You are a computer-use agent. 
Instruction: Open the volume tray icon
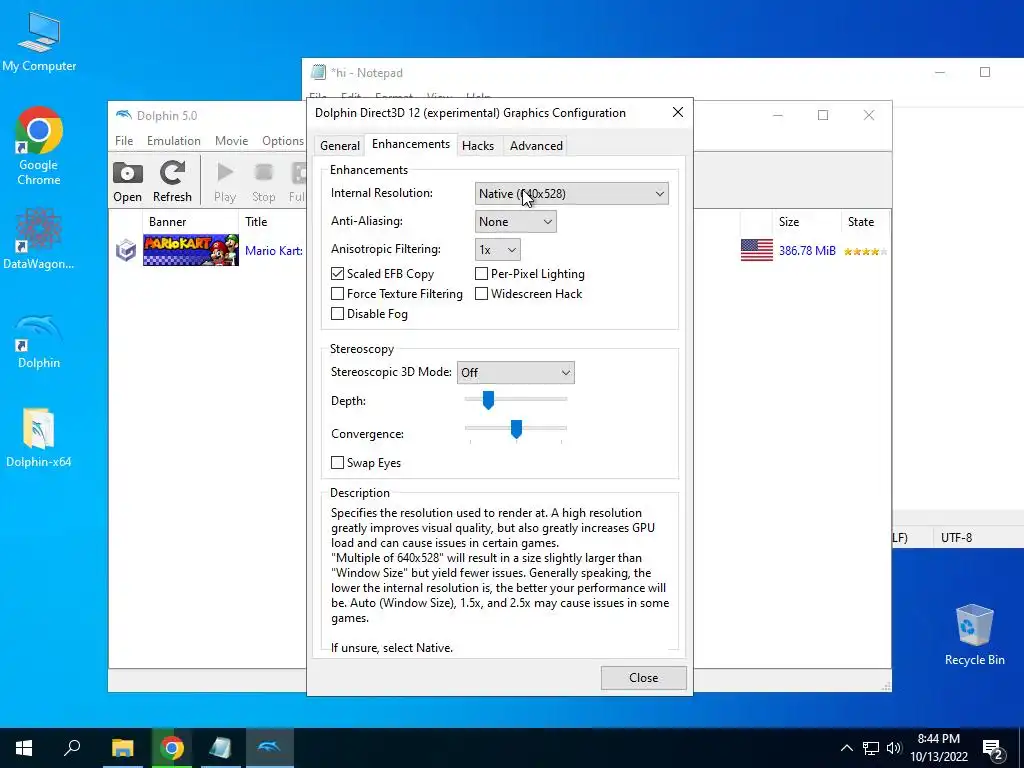click(x=894, y=748)
